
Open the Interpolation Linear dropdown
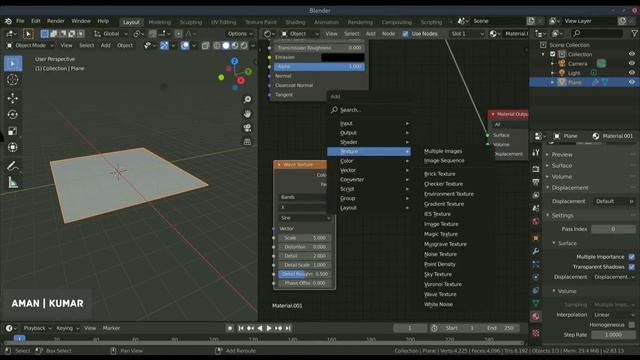[x=613, y=315]
